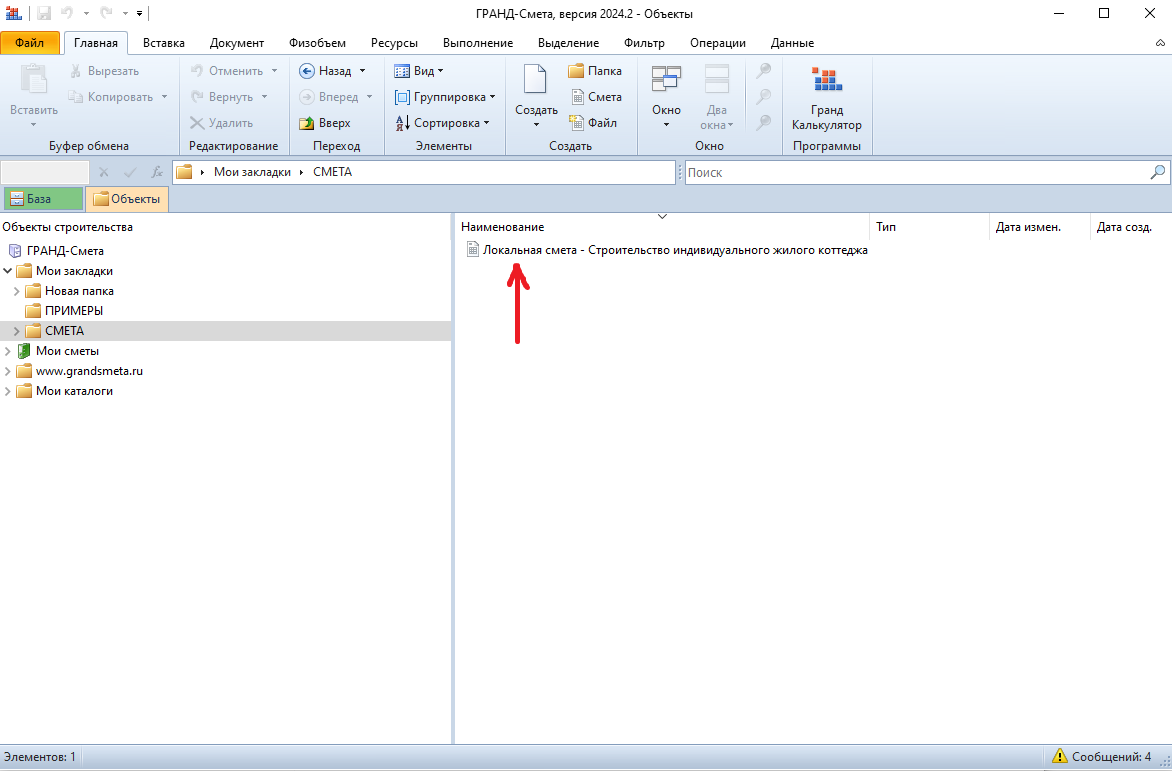Sort by the Наименование column header
Viewport: 1172px width, 771px height.
[x=661, y=227]
